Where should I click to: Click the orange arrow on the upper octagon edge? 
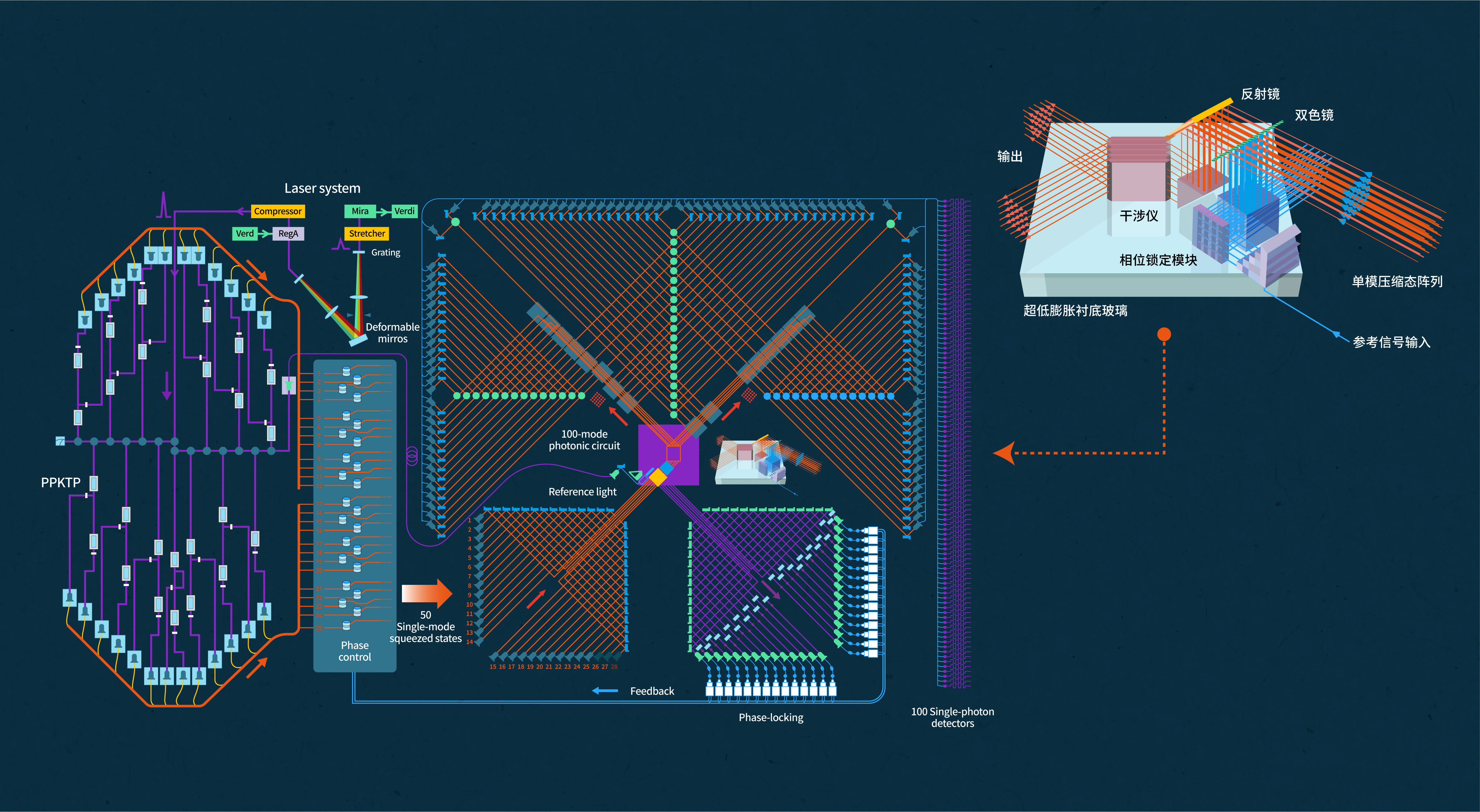[257, 270]
